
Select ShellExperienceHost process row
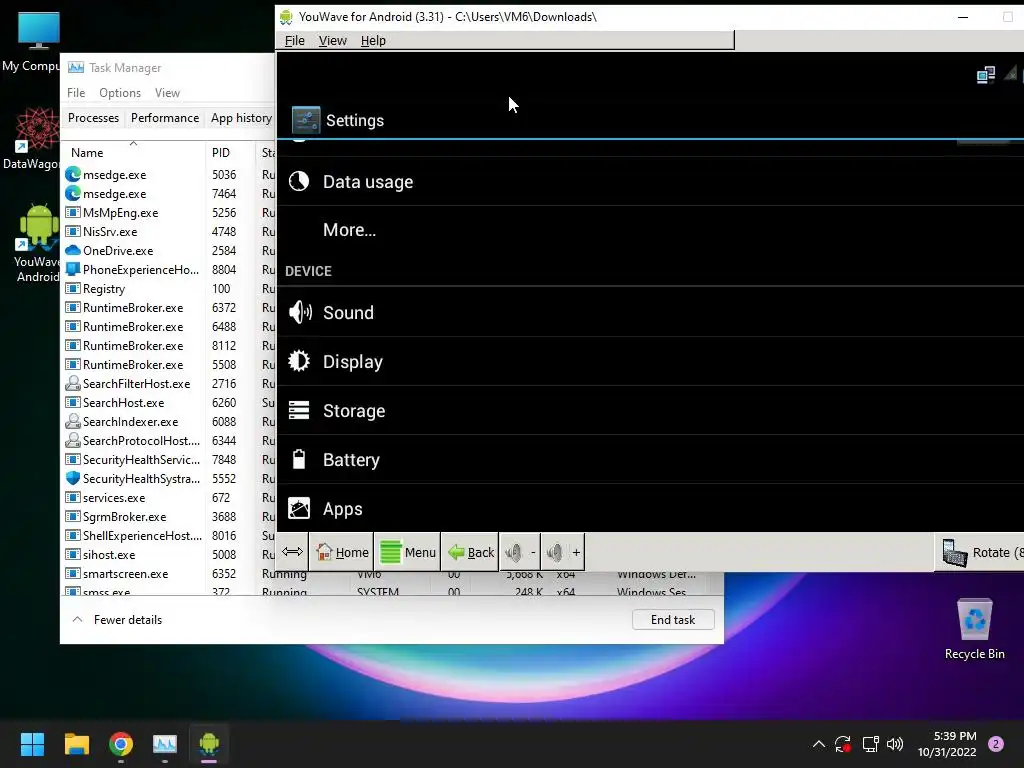[x=170, y=536]
